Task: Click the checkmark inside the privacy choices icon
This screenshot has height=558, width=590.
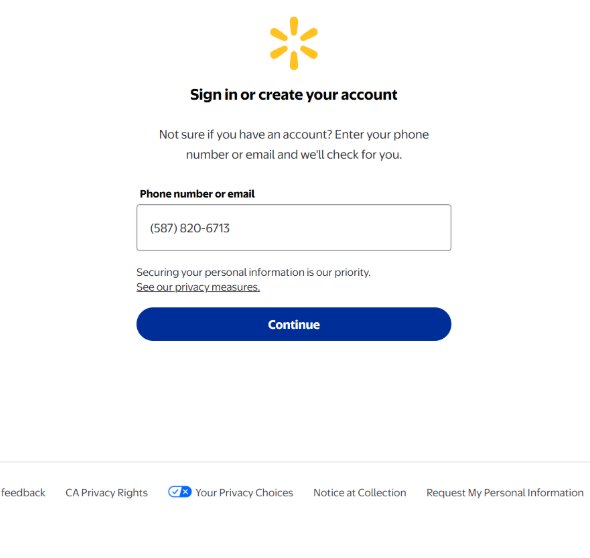Action: (x=175, y=492)
